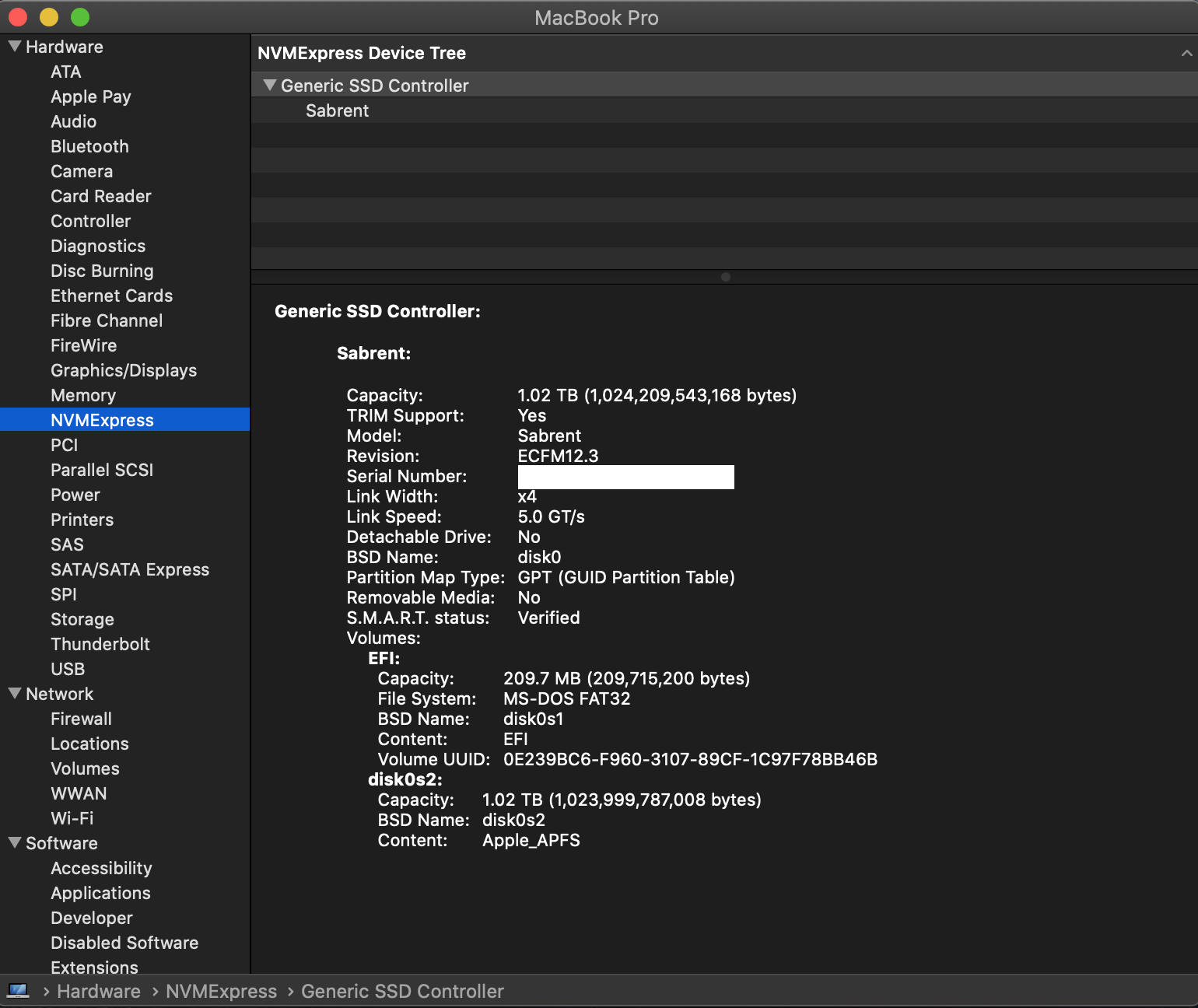Click the EFI Volume UUID value

(690, 759)
